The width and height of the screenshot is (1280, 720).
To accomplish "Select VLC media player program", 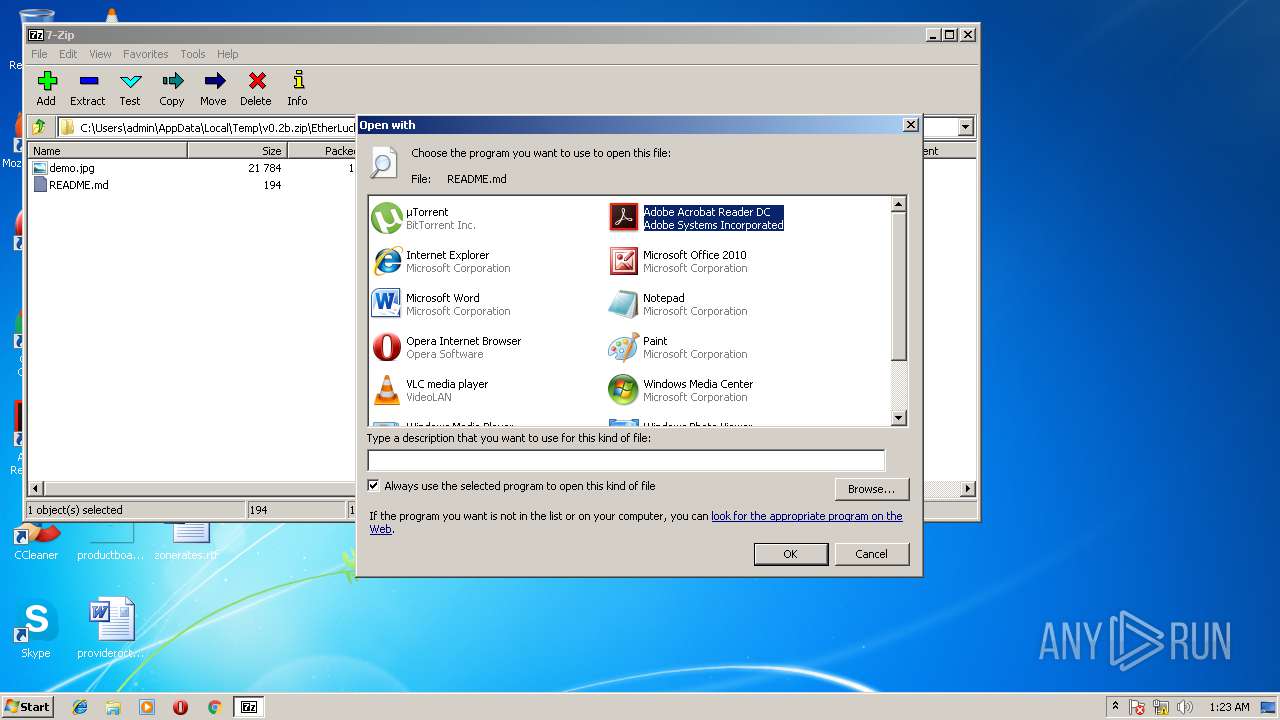I will (x=431, y=390).
